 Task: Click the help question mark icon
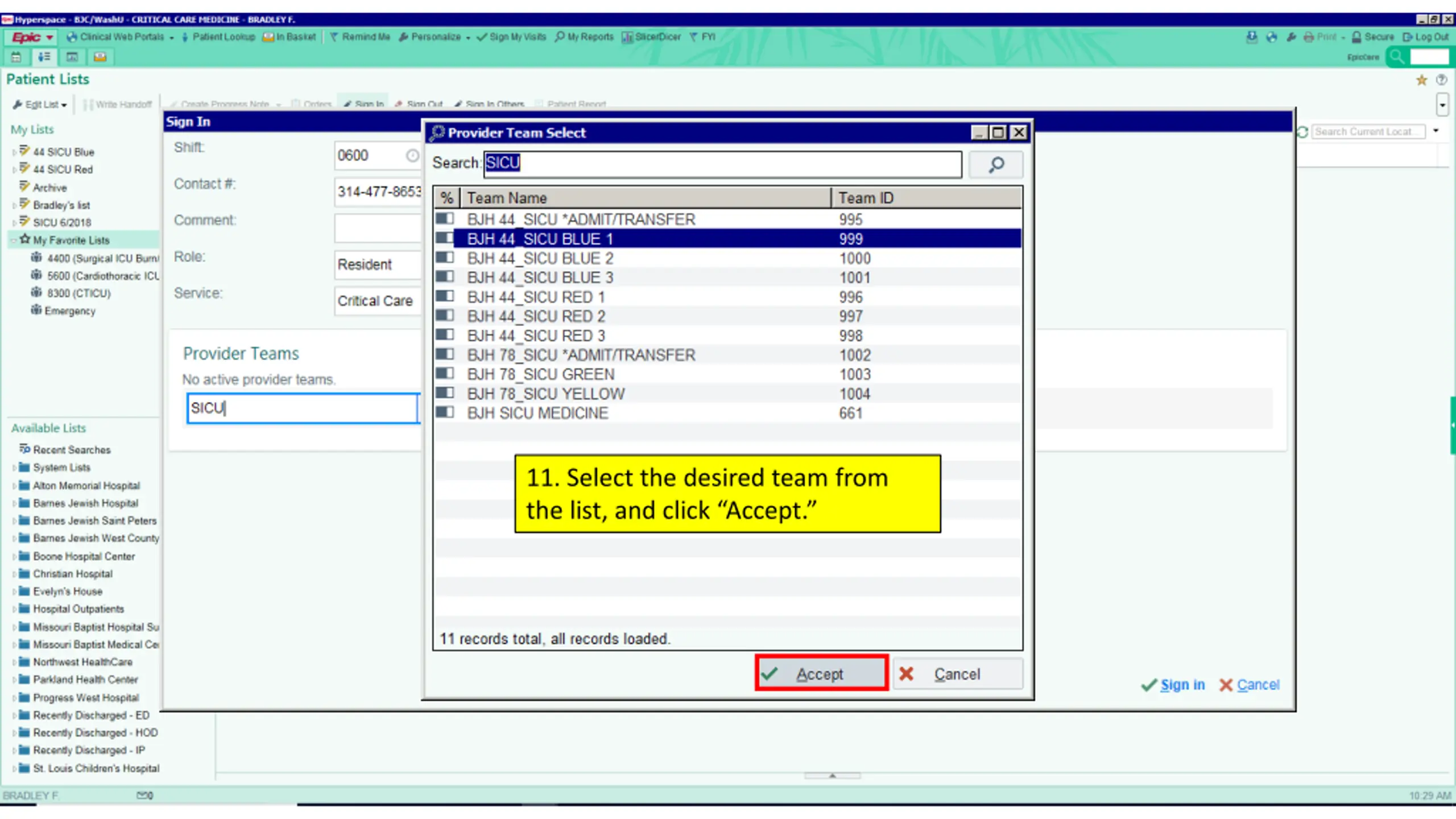coord(1441,80)
